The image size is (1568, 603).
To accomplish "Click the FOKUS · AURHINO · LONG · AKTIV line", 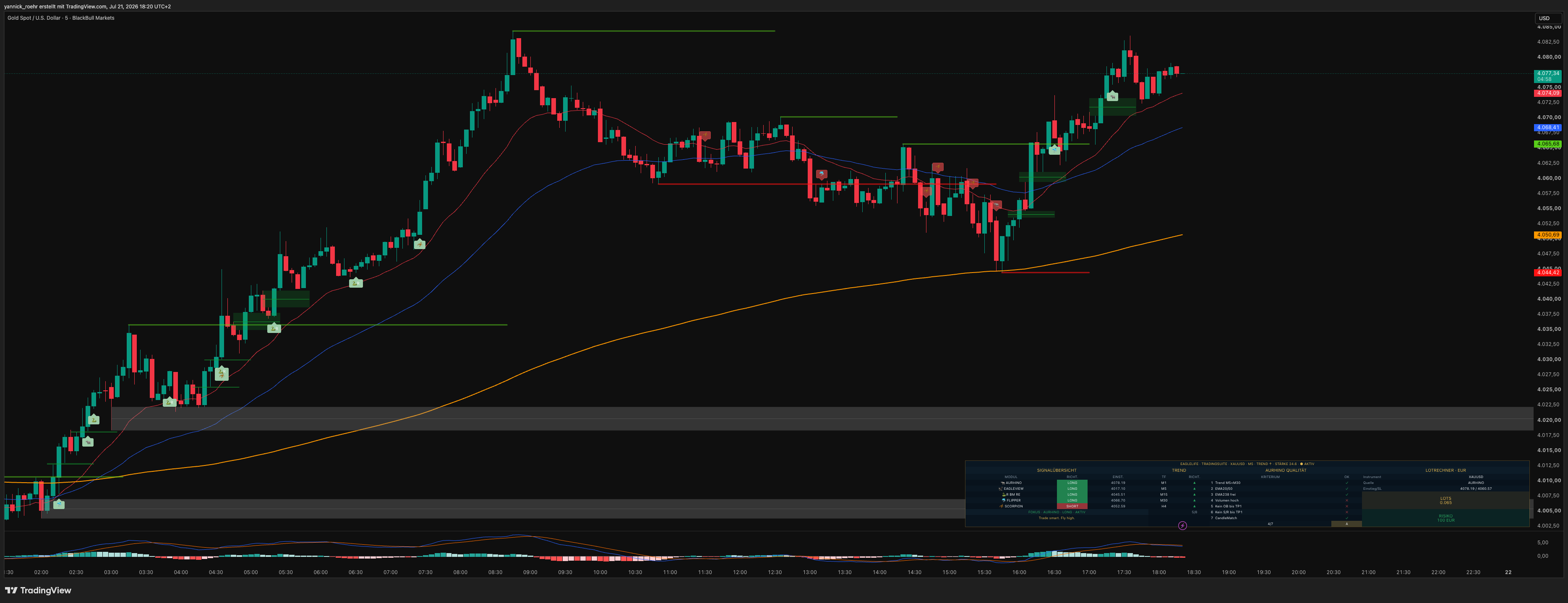I will (x=1057, y=512).
